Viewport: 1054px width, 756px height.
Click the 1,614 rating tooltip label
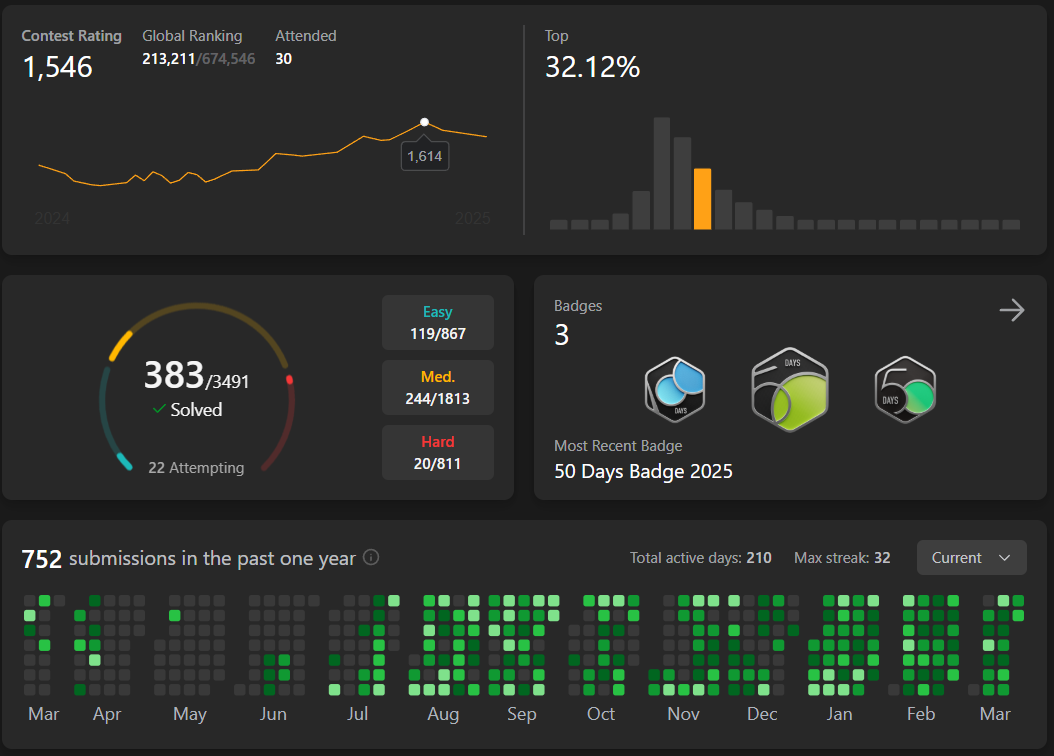424,156
